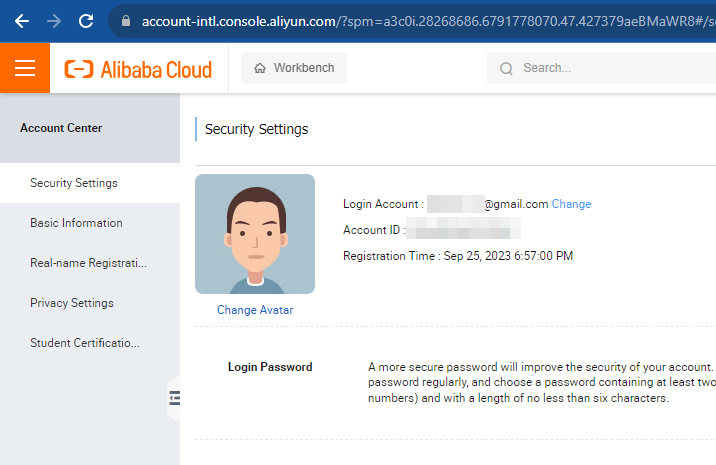Click the browser URL address bar
This screenshot has width=716, height=465.
point(420,20)
